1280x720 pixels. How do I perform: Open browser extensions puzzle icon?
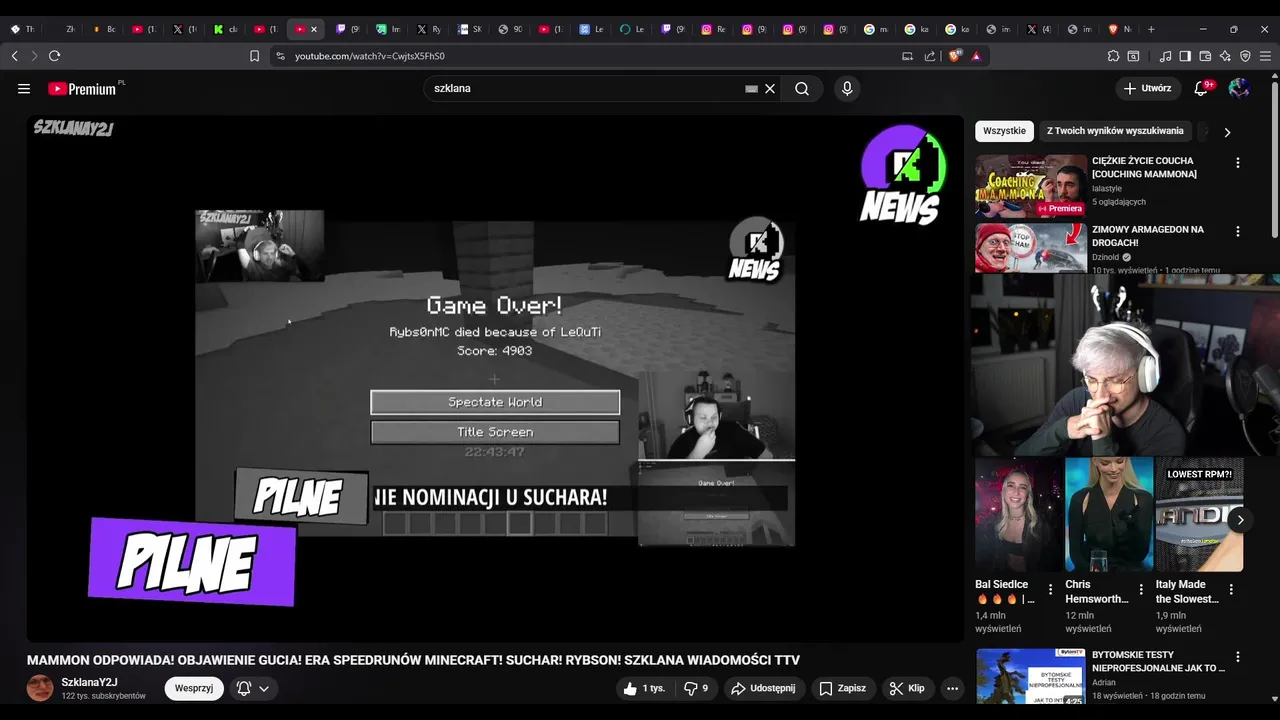point(1113,56)
